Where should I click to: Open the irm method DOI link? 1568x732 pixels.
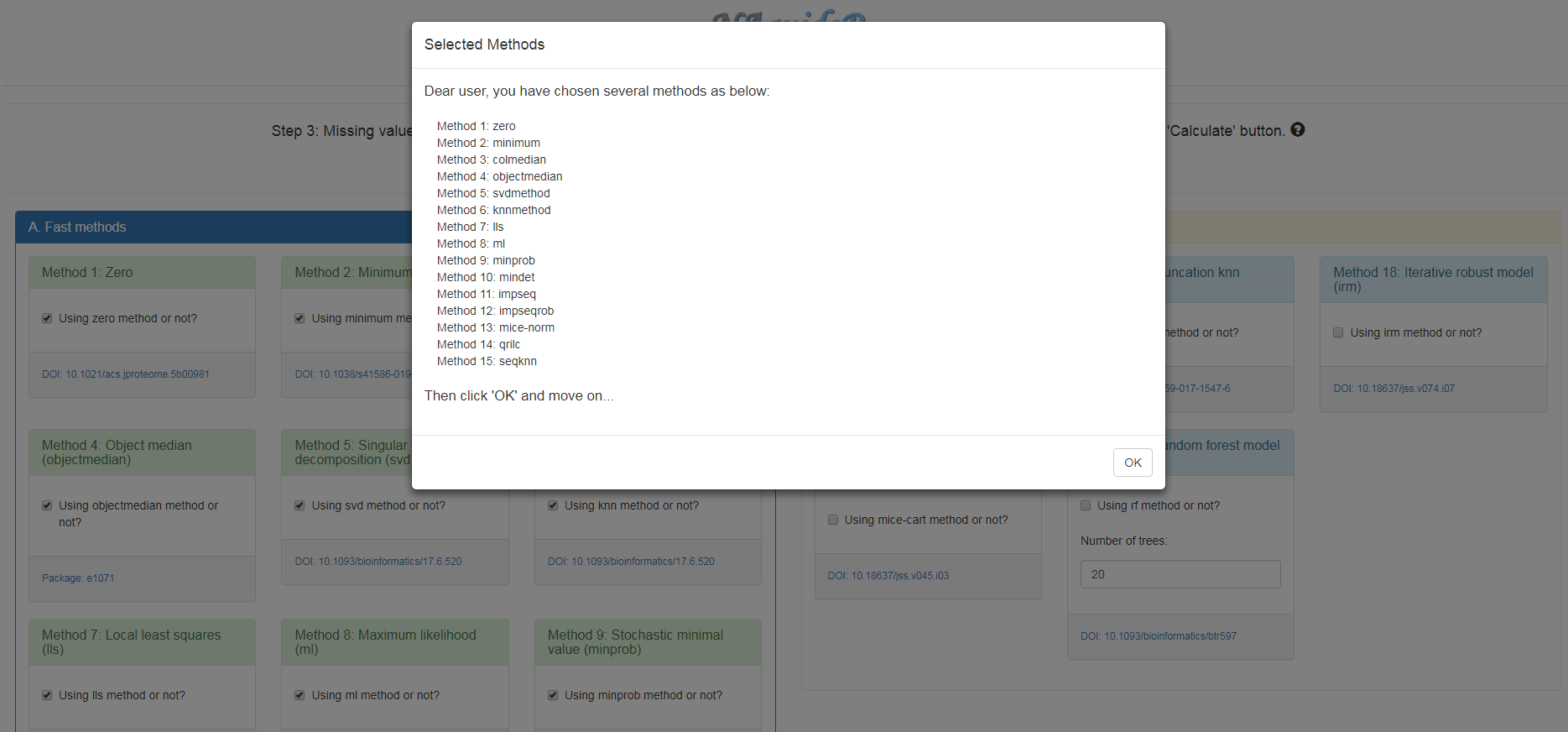point(1393,389)
